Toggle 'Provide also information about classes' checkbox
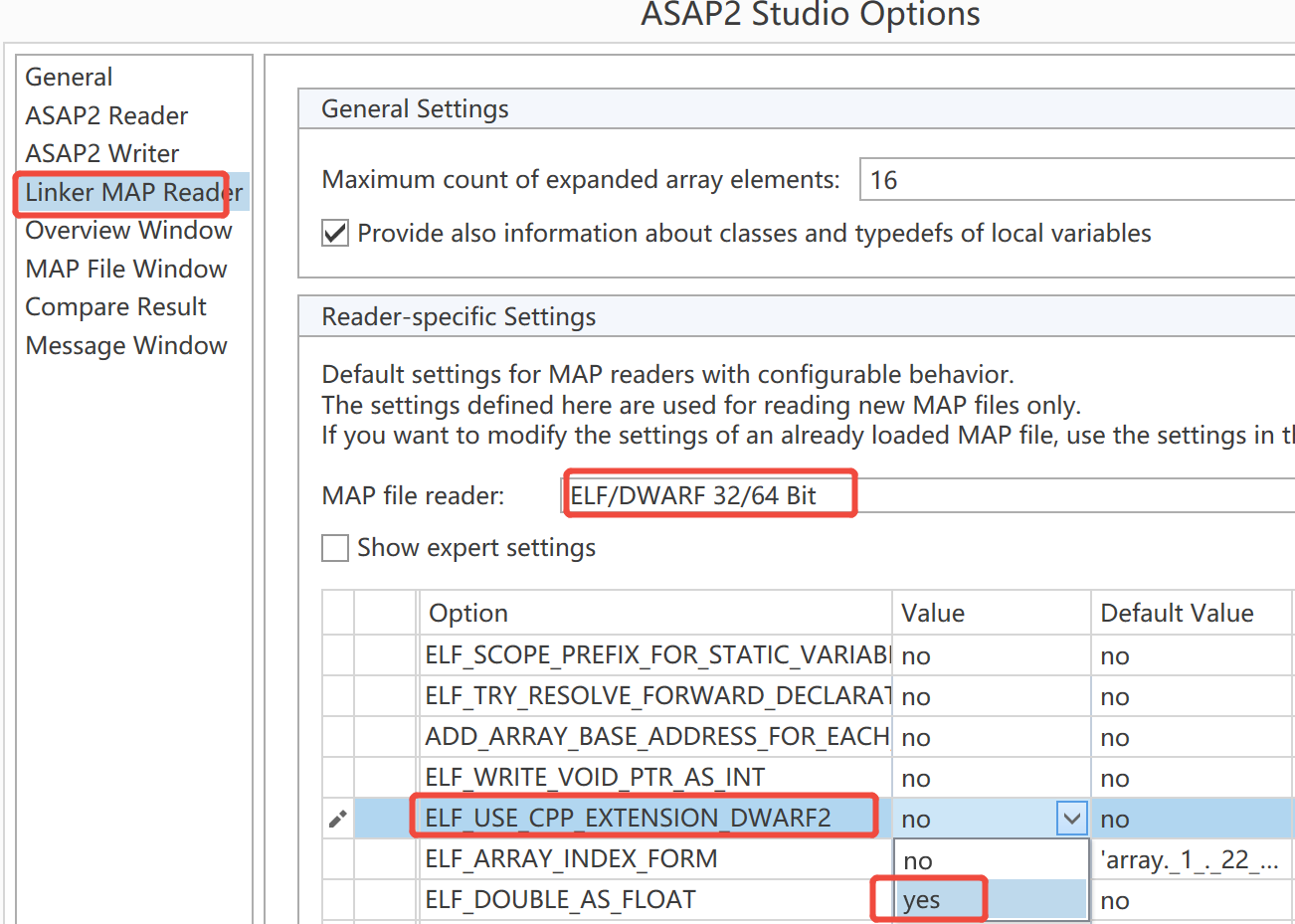Image resolution: width=1295 pixels, height=924 pixels. coord(335,234)
